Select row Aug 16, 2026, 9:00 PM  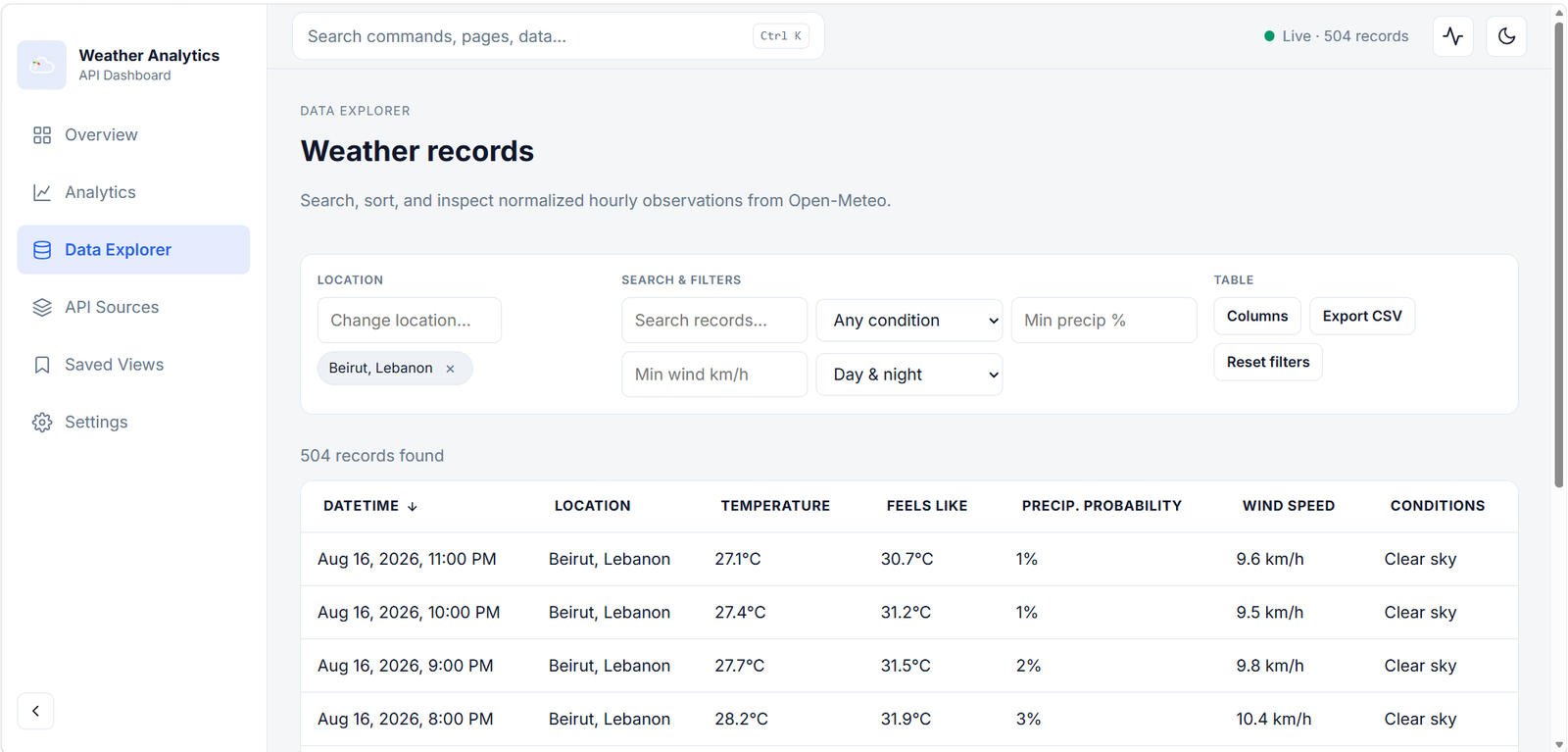click(909, 666)
